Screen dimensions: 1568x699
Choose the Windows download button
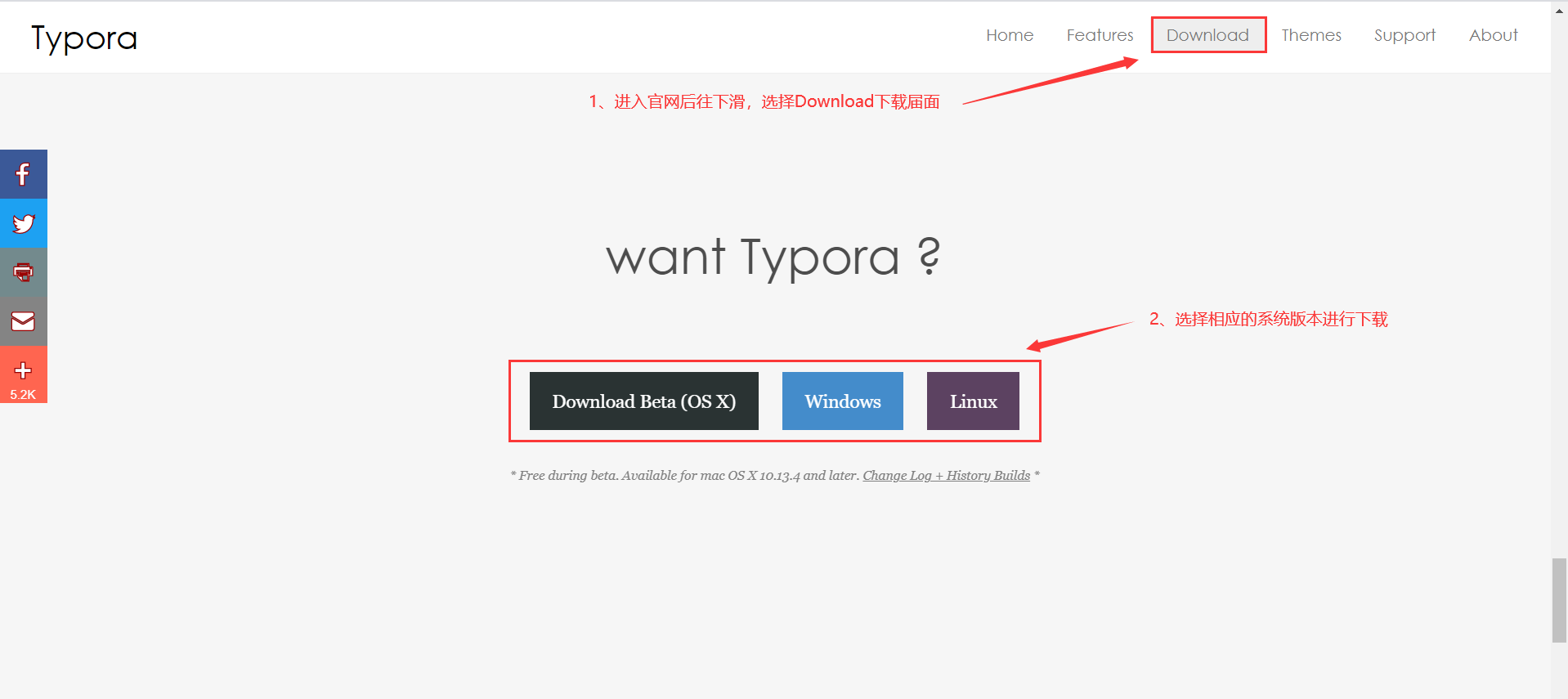[x=843, y=401]
